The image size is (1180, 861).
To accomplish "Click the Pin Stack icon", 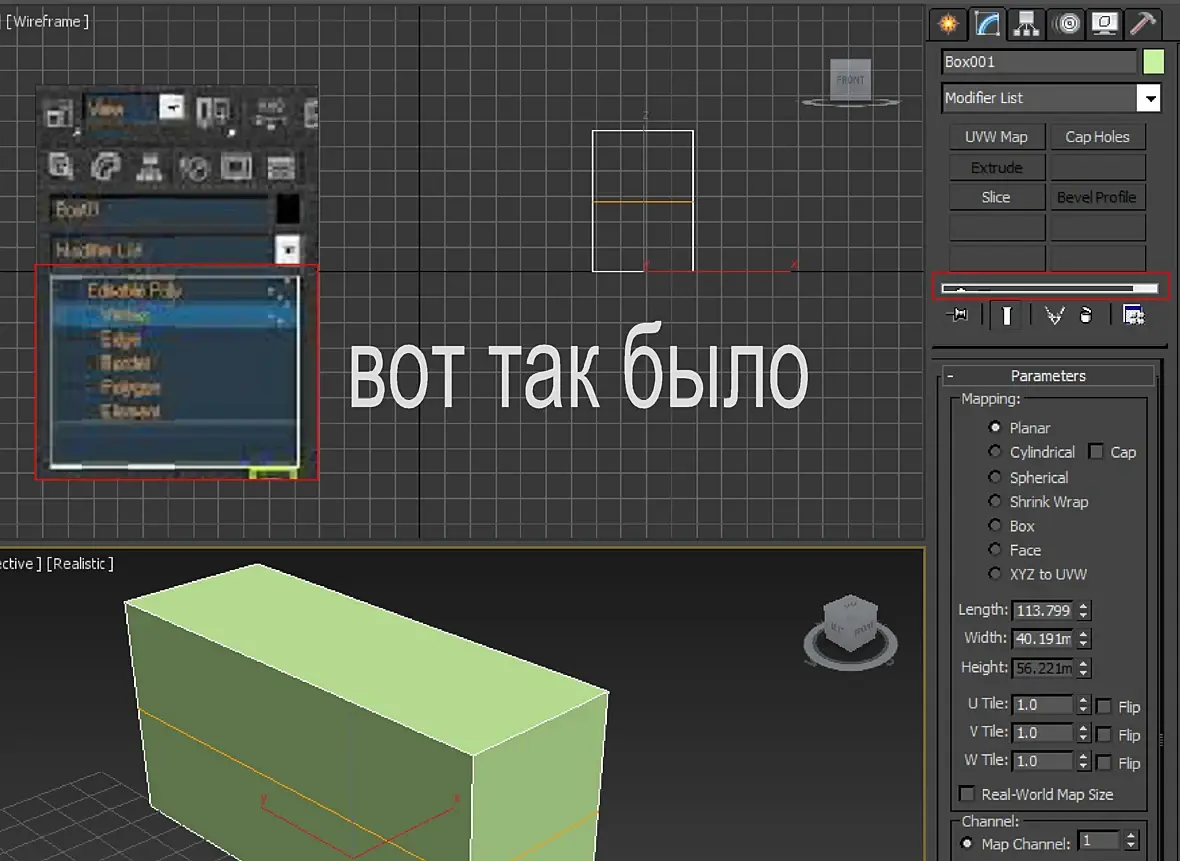I will pos(958,315).
